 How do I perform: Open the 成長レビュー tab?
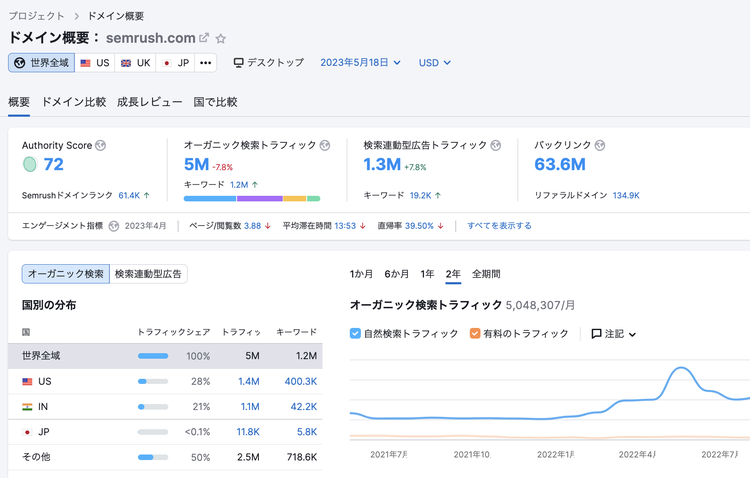click(x=150, y=102)
